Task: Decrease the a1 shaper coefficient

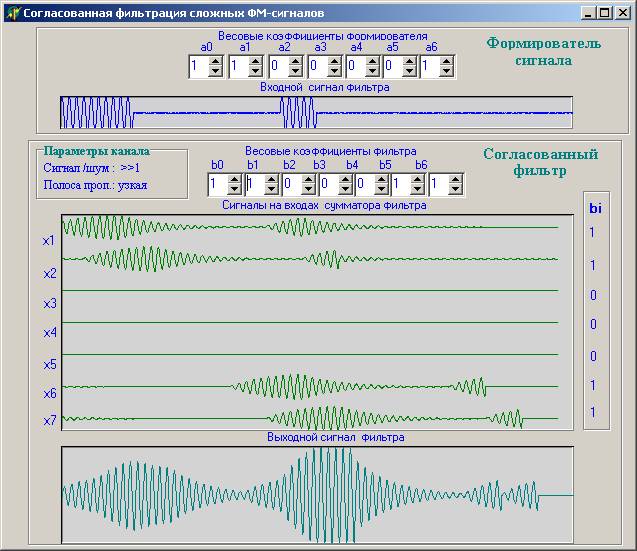Action: 255,71
